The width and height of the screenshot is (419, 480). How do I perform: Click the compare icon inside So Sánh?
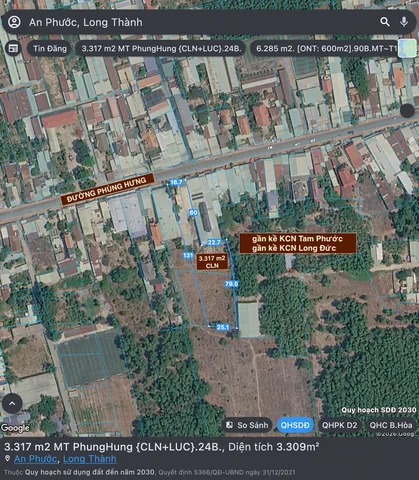tap(229, 425)
